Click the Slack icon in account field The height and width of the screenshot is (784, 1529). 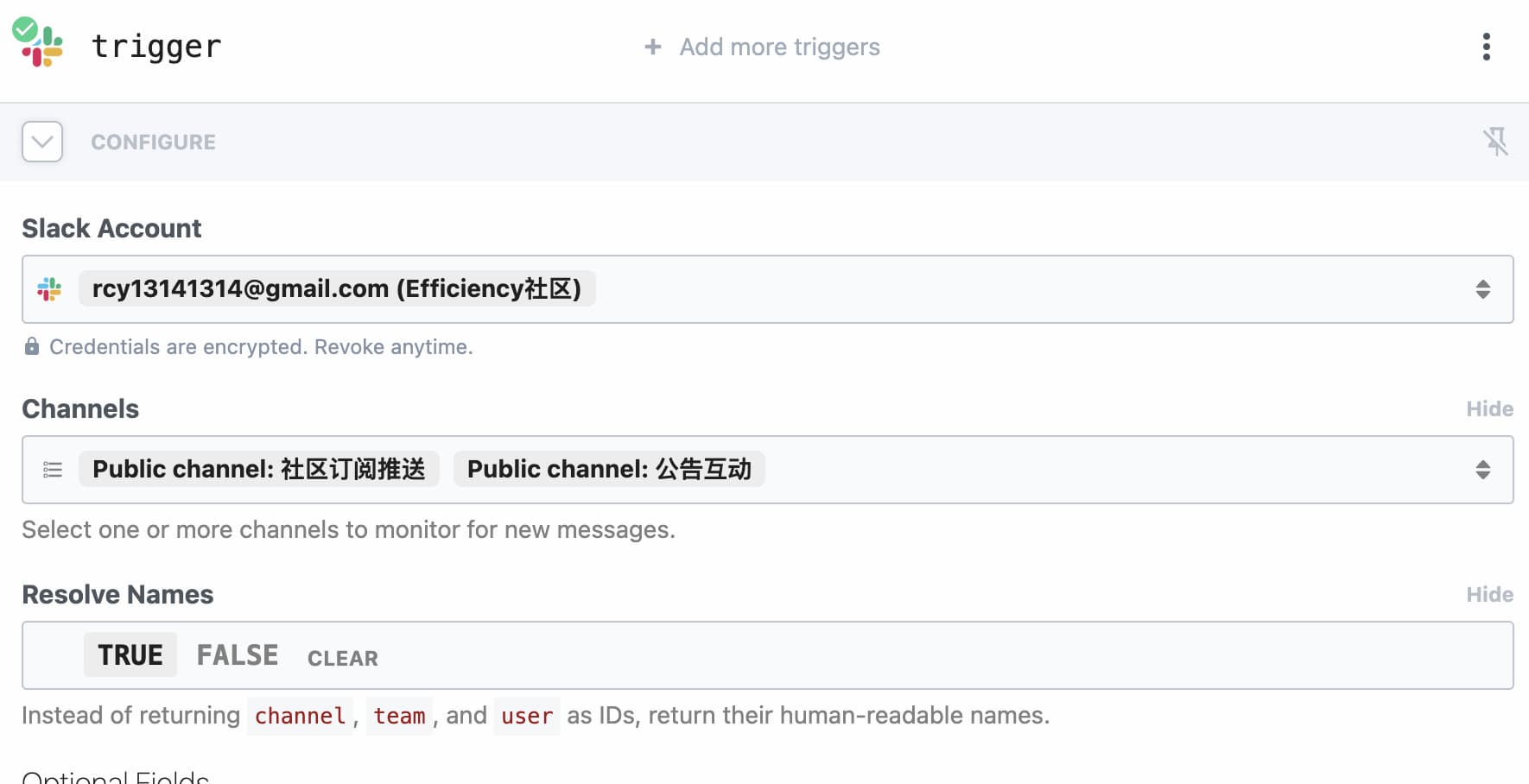(x=49, y=289)
